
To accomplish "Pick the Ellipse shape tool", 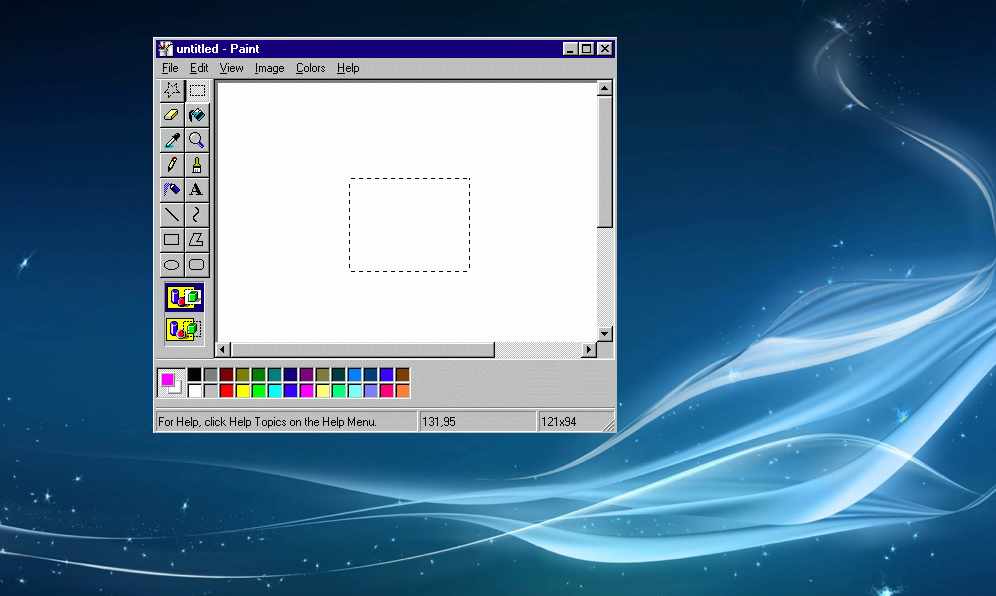I will pyautogui.click(x=172, y=265).
